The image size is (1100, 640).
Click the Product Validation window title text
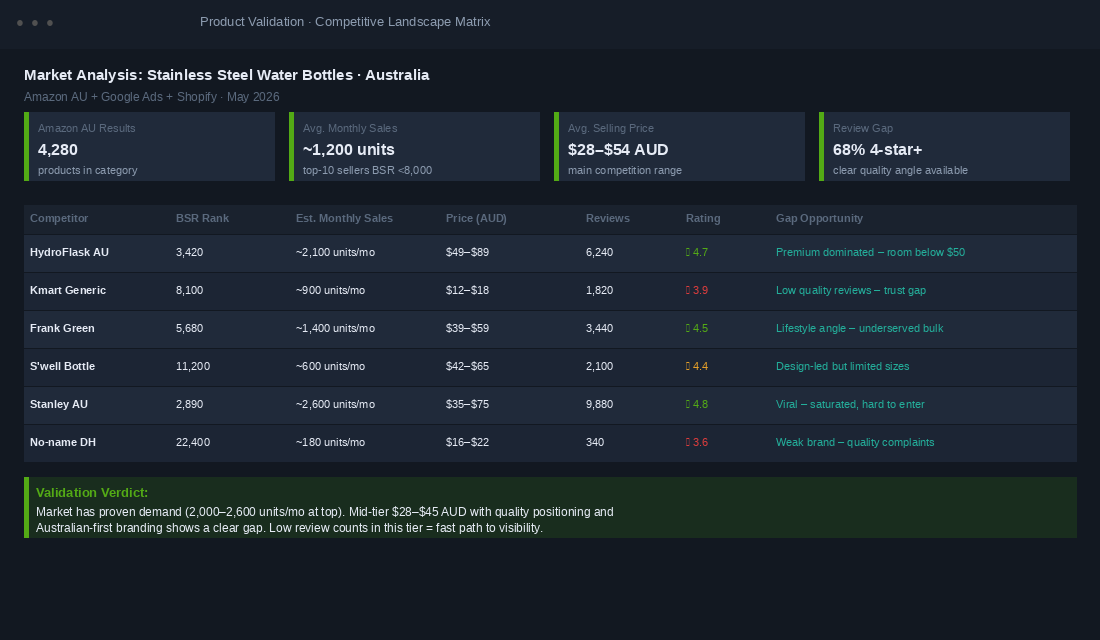pyautogui.click(x=345, y=22)
